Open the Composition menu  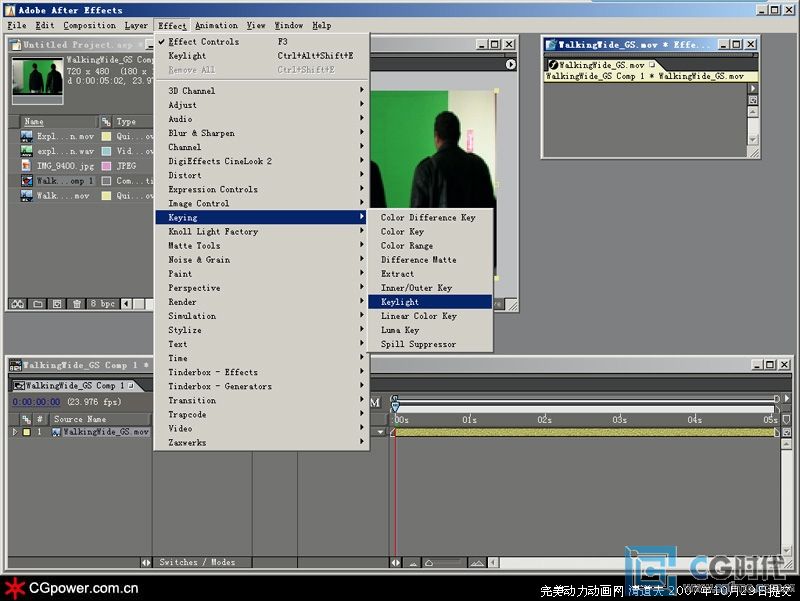(89, 25)
